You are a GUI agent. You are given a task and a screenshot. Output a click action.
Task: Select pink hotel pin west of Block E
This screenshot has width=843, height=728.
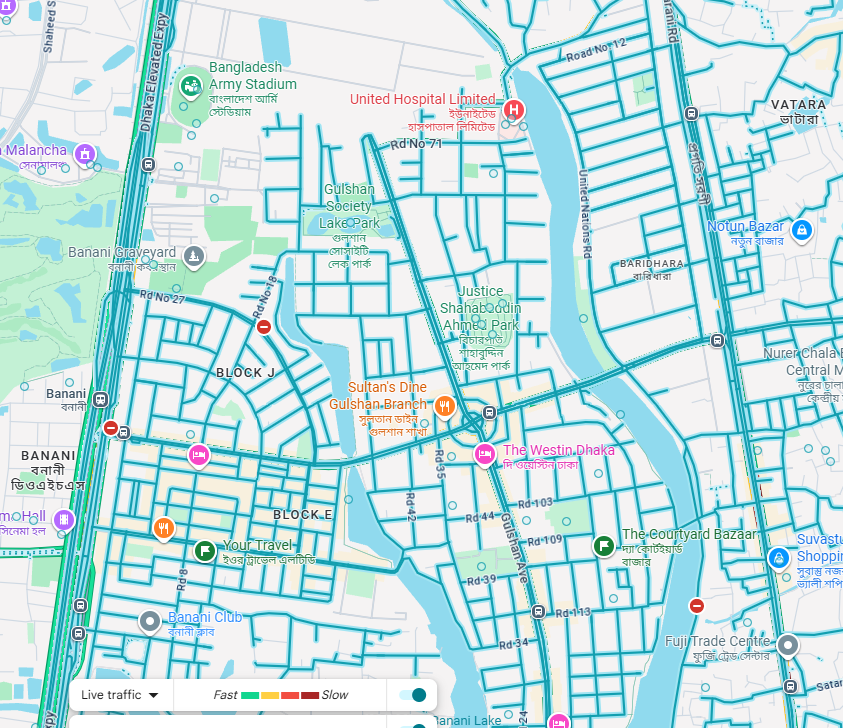click(x=198, y=455)
